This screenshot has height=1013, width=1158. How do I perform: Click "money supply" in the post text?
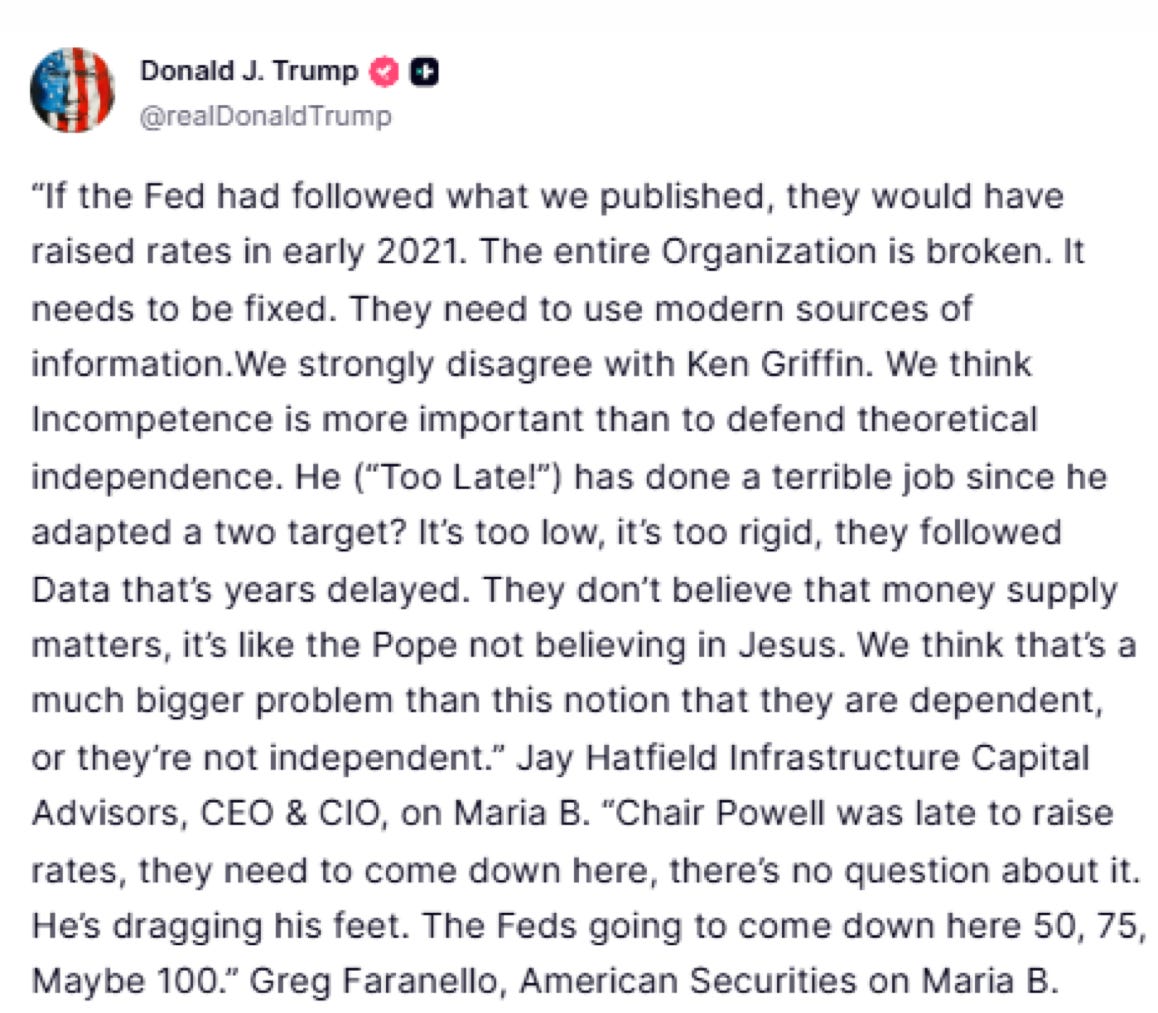coord(1000,590)
